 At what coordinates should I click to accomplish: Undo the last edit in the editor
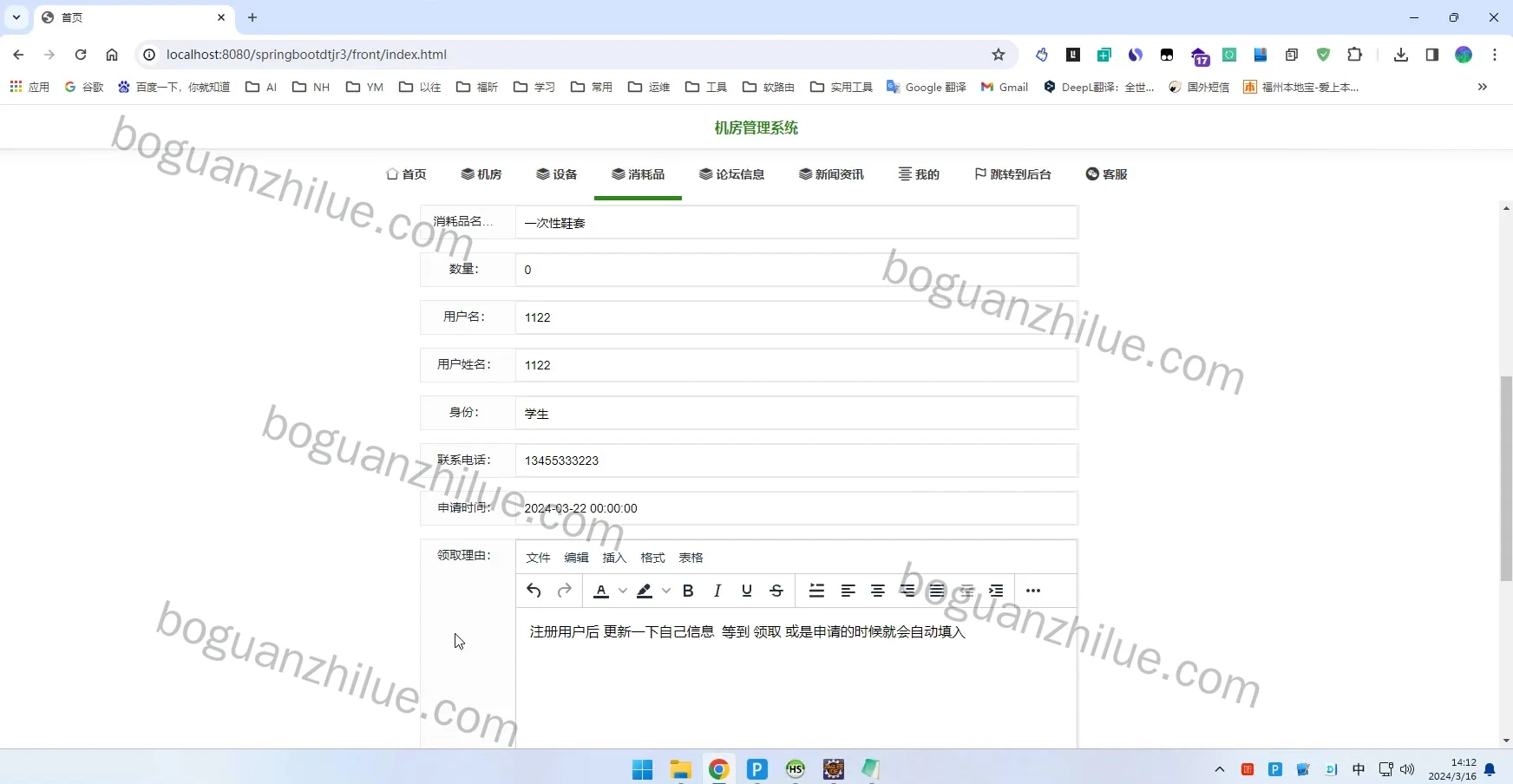[534, 591]
